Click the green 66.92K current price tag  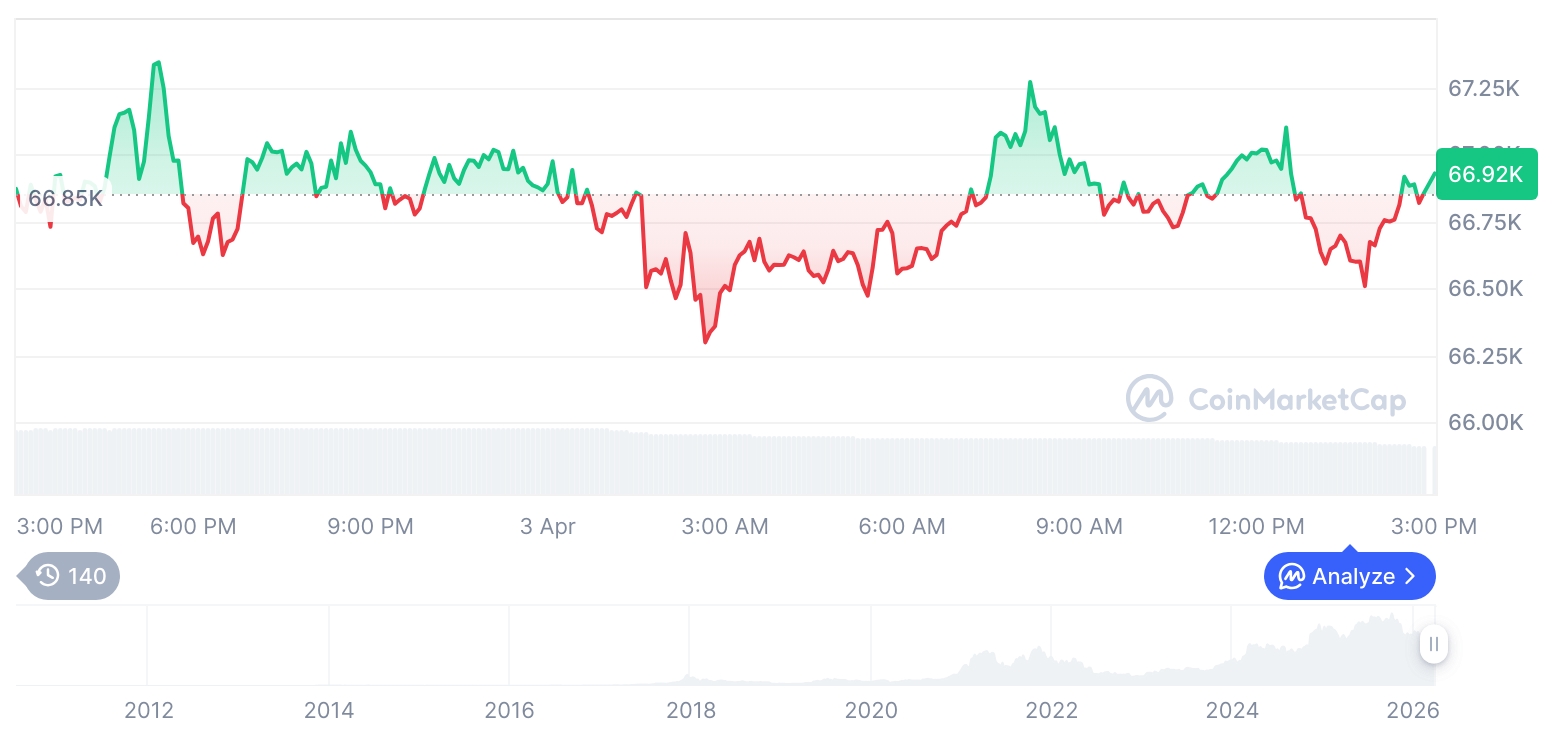[x=1486, y=174]
